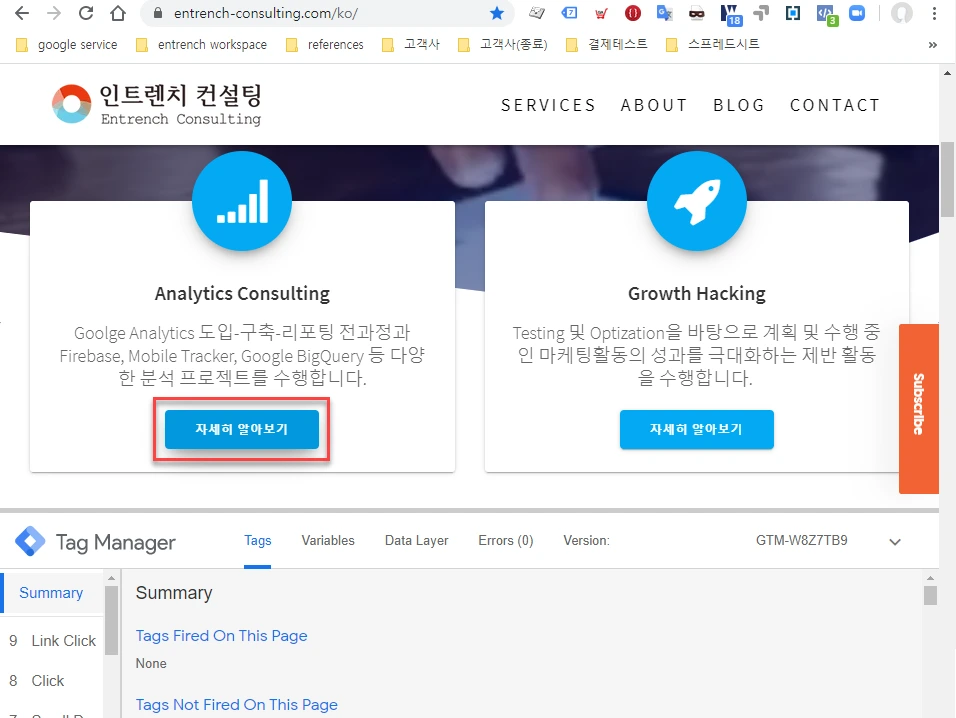Toggle the bookmark star in address bar
This screenshot has height=718, width=956.
[497, 13]
